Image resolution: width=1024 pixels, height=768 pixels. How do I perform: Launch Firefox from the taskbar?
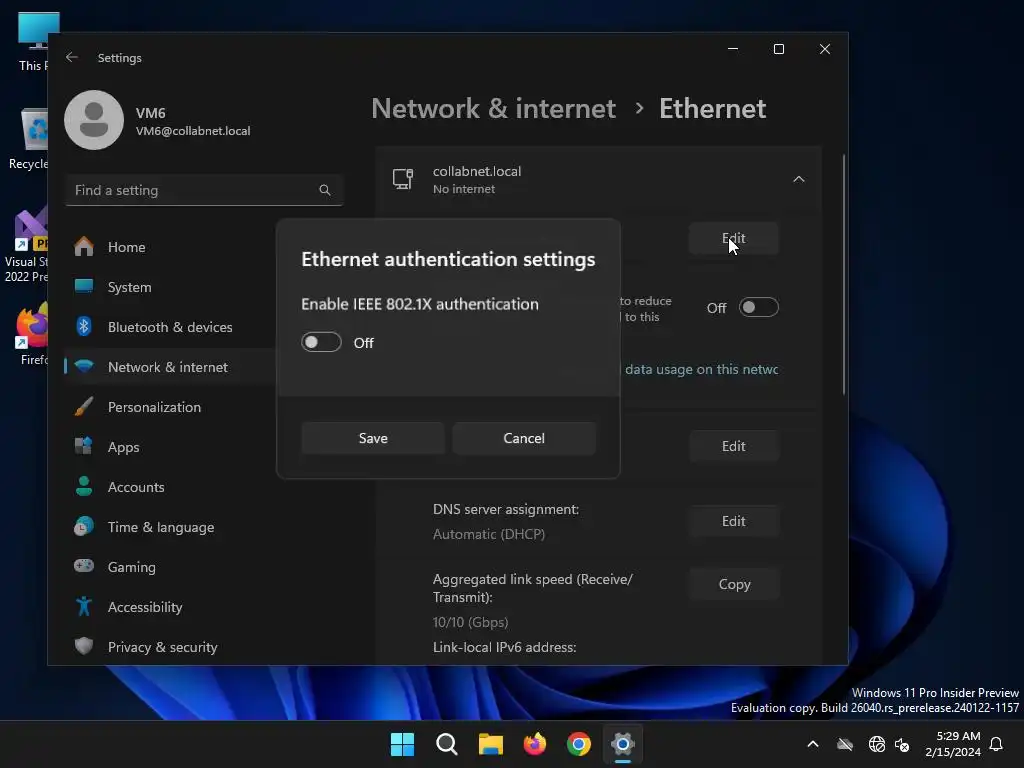(x=535, y=744)
